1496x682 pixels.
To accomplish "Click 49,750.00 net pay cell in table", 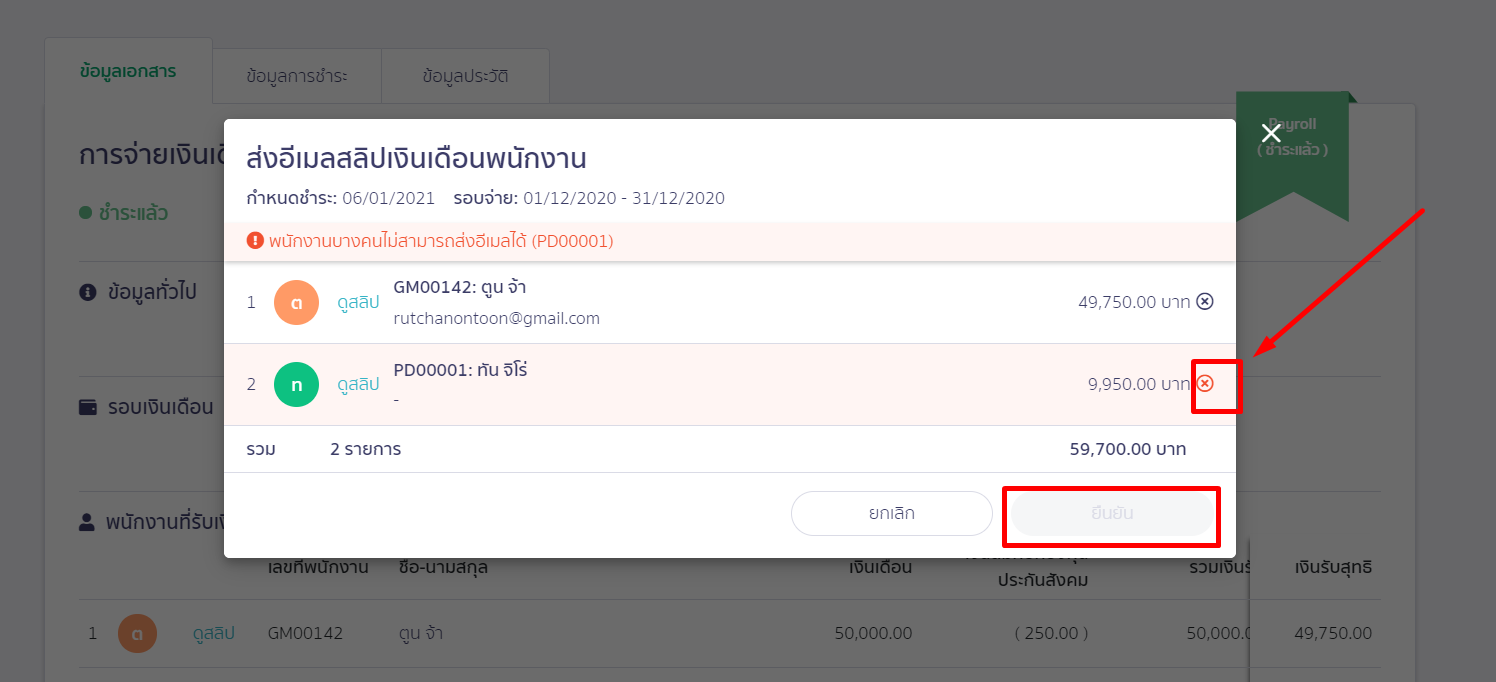I will 1333,633.
